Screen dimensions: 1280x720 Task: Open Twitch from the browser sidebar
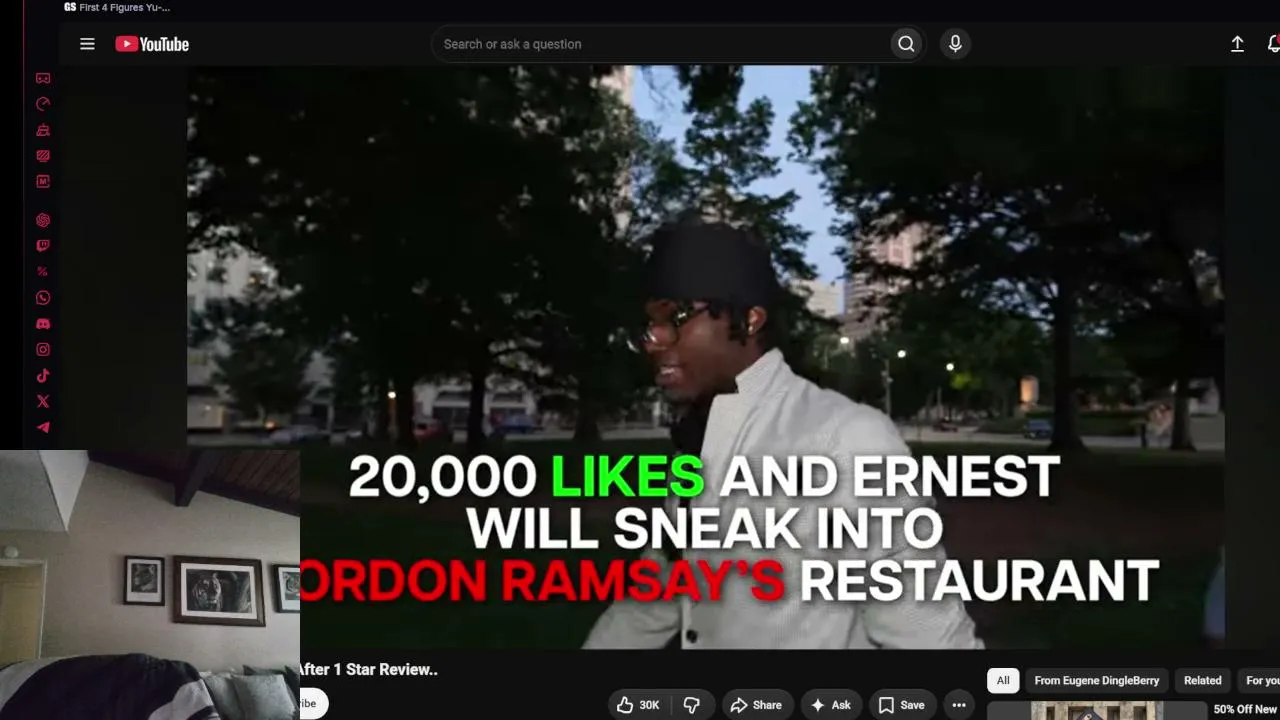[x=43, y=246]
